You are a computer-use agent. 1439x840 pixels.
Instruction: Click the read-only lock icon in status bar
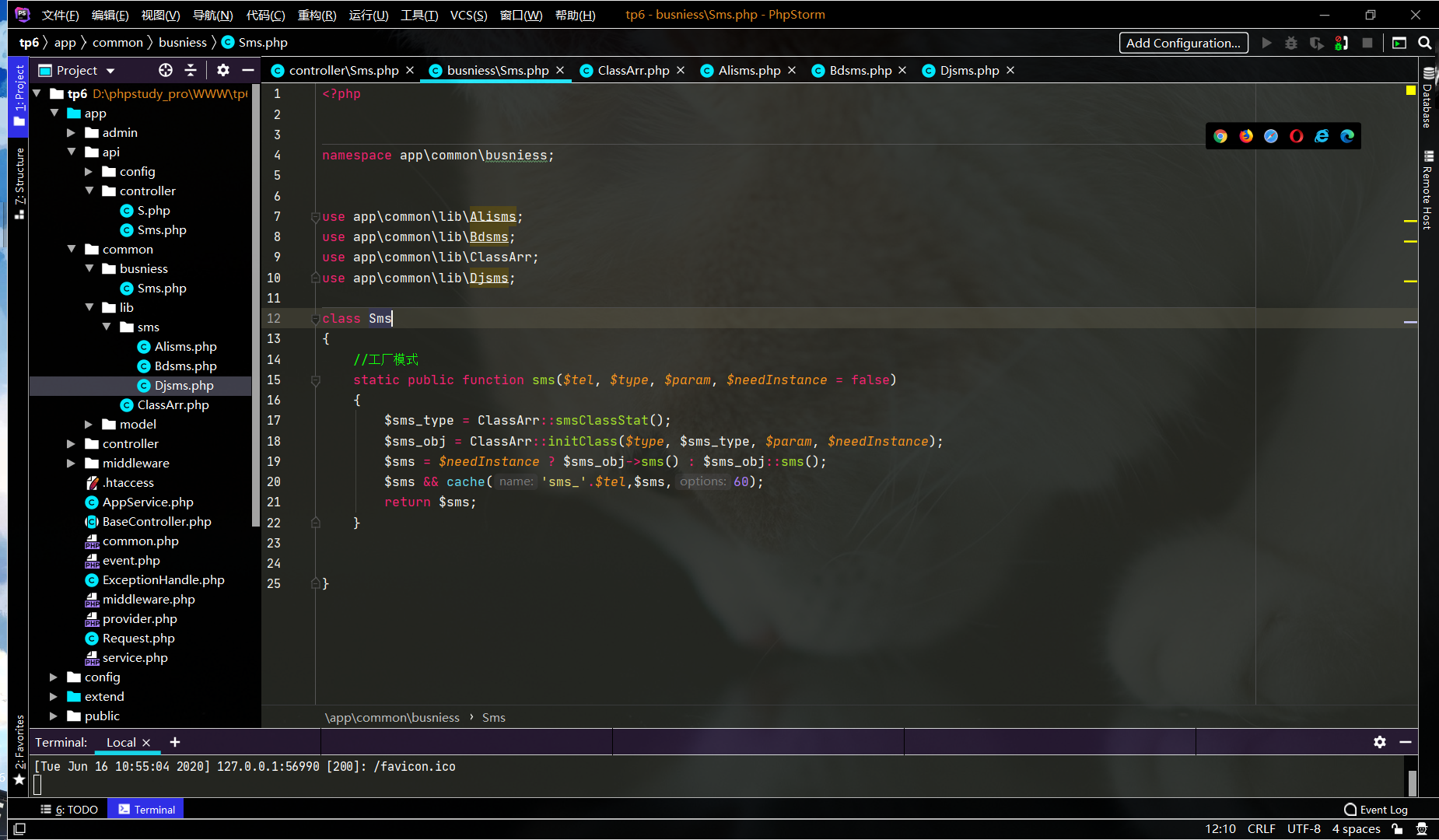tap(1398, 829)
